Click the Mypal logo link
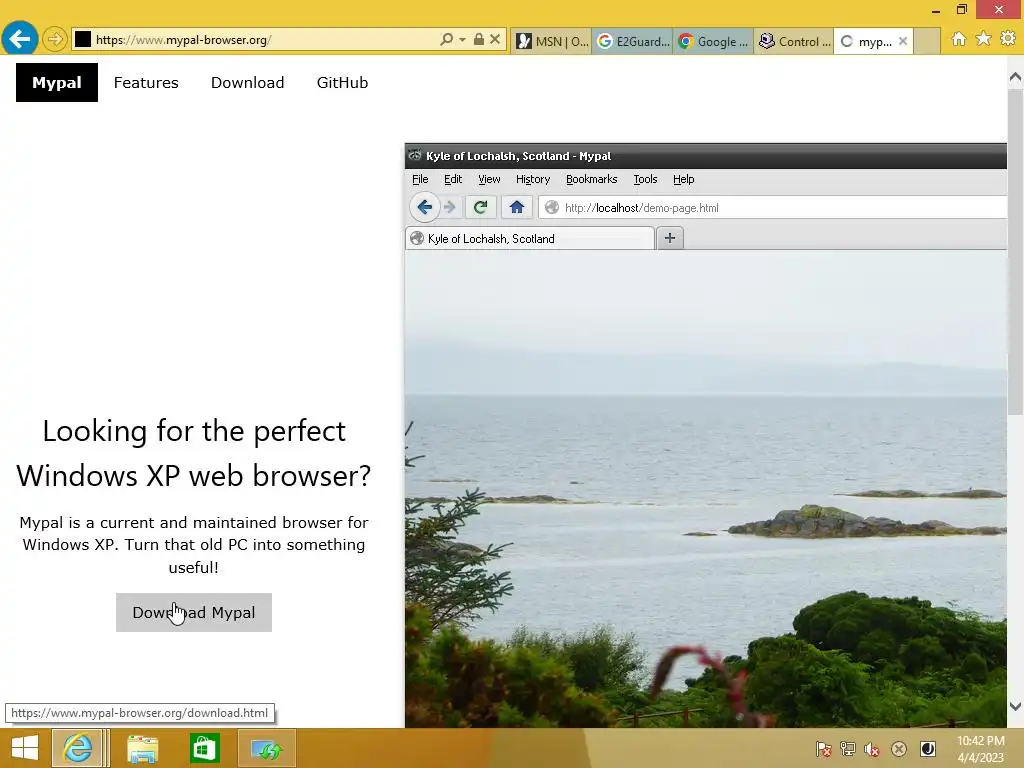 point(57,82)
